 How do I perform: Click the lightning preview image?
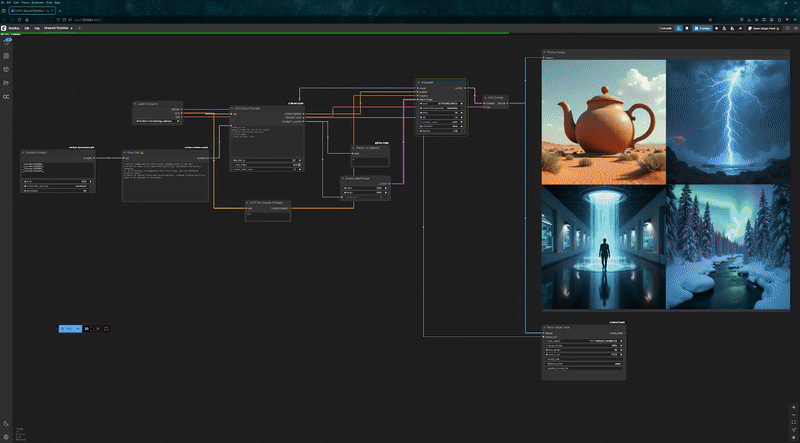(728, 122)
